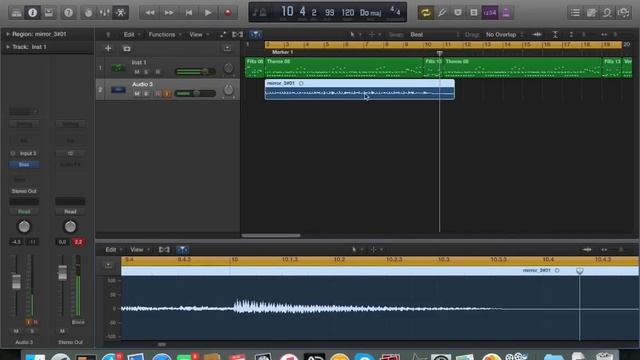640x360 pixels.
Task: Start playback with Play button
Action: (x=208, y=13)
